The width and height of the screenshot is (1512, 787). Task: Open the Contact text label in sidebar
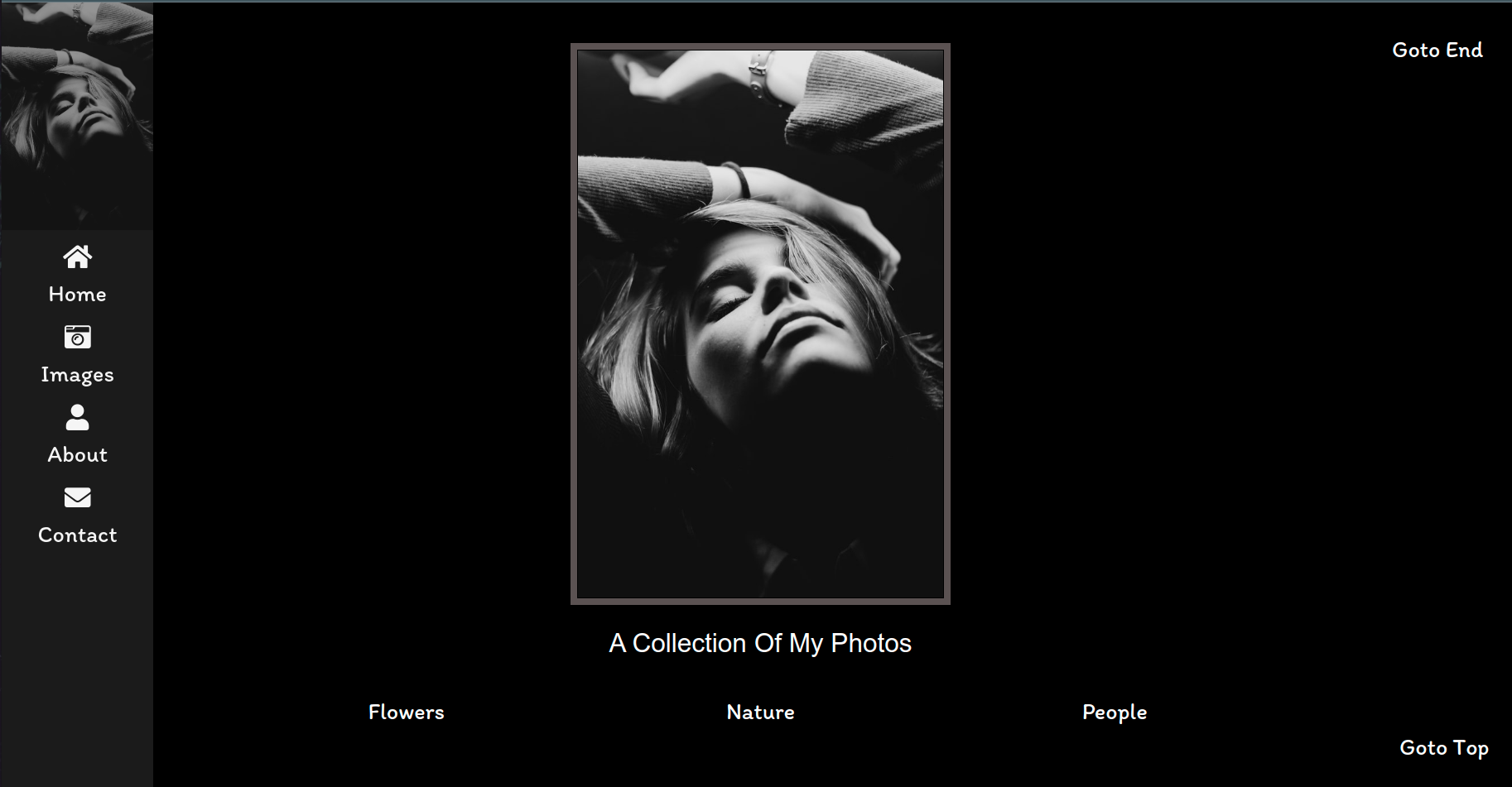coord(77,535)
